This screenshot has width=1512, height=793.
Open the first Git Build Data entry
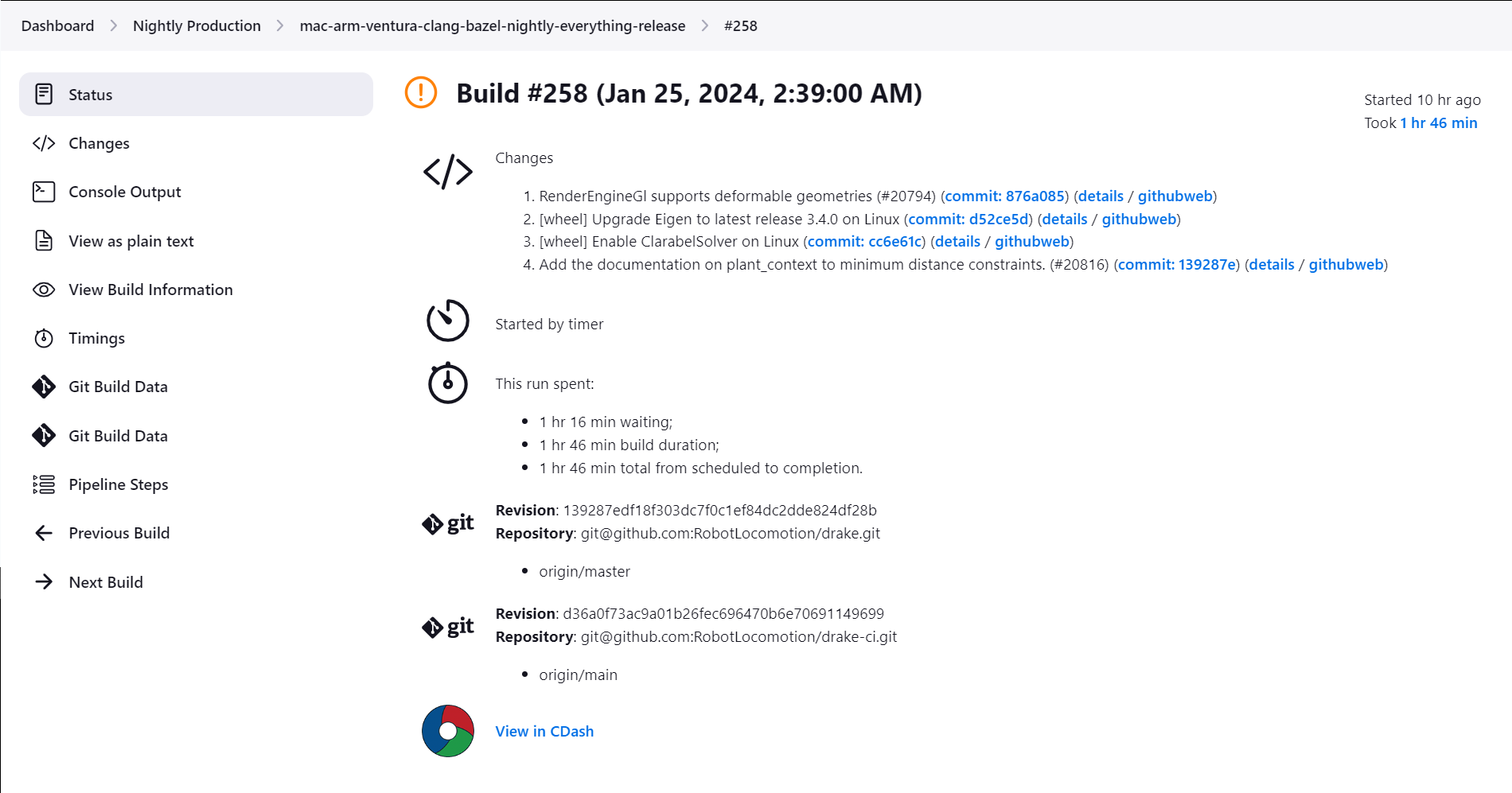point(118,387)
